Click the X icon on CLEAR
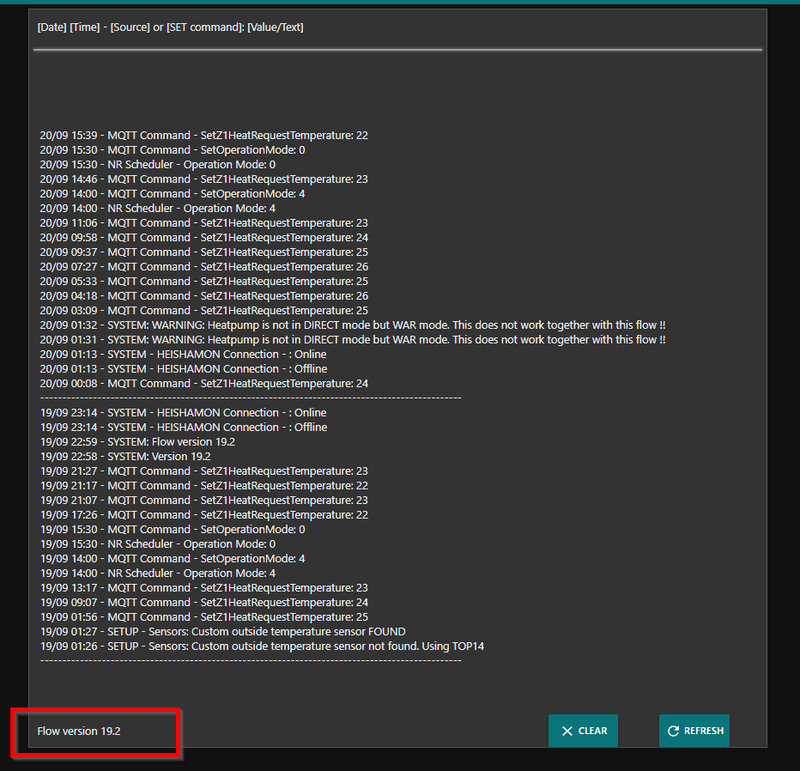Screen dimensions: 800x771 [x=567, y=731]
